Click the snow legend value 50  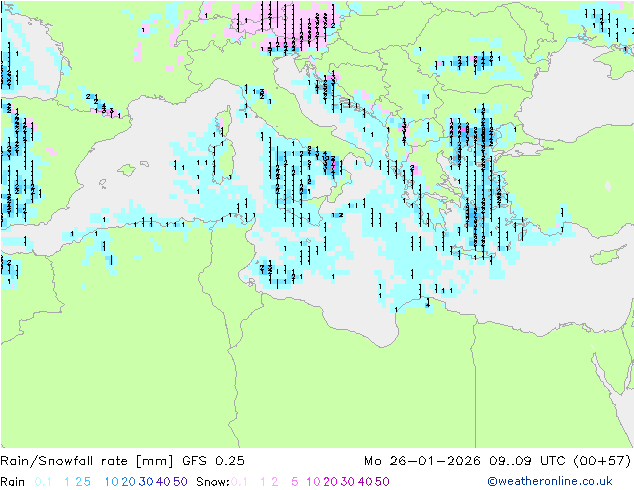382,482
